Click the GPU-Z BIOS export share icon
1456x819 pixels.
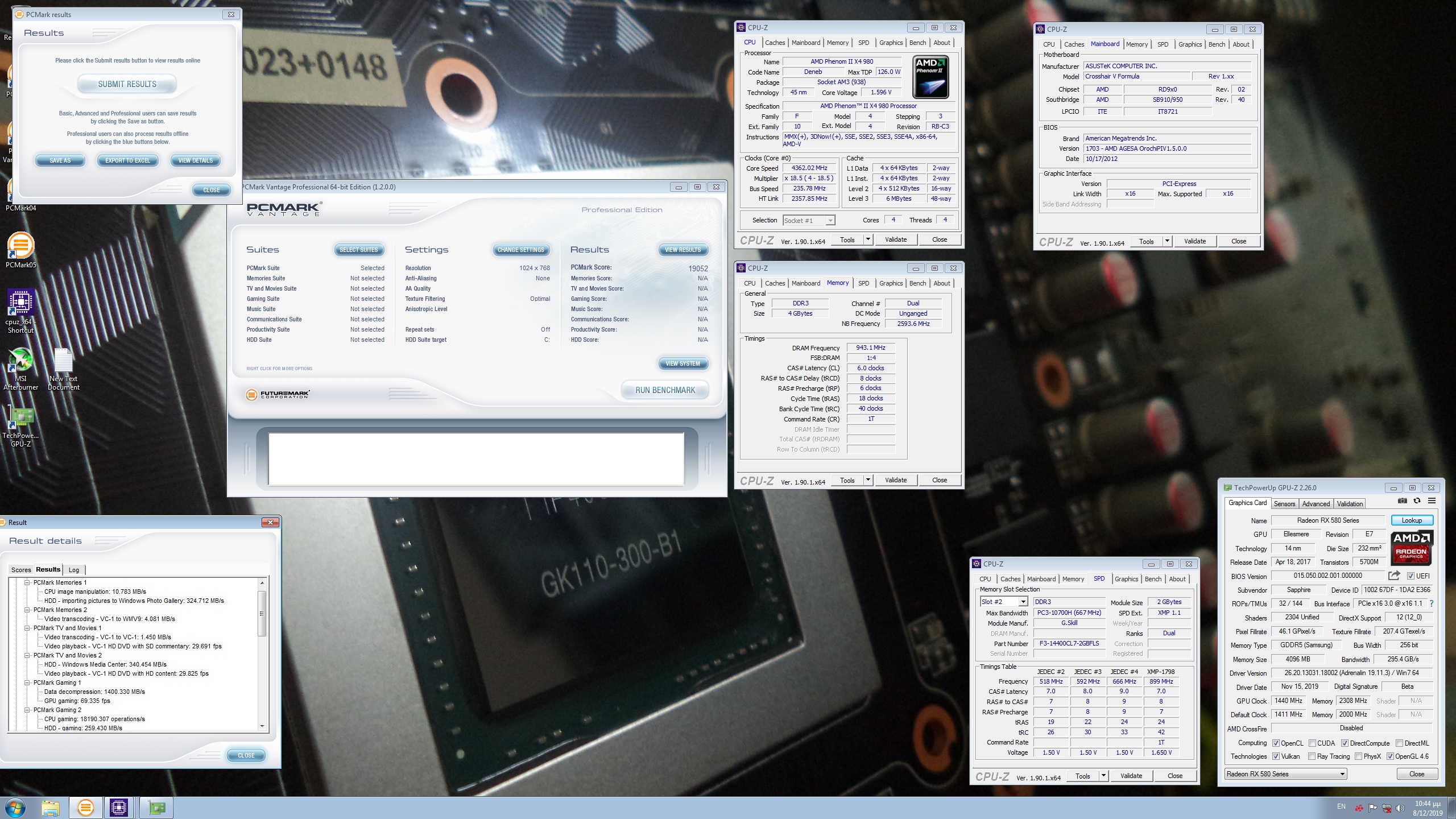(1394, 575)
